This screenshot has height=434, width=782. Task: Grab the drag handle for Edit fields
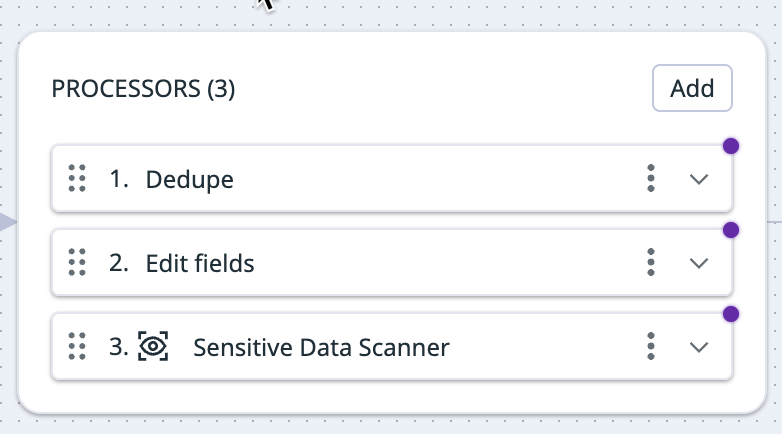point(77,262)
